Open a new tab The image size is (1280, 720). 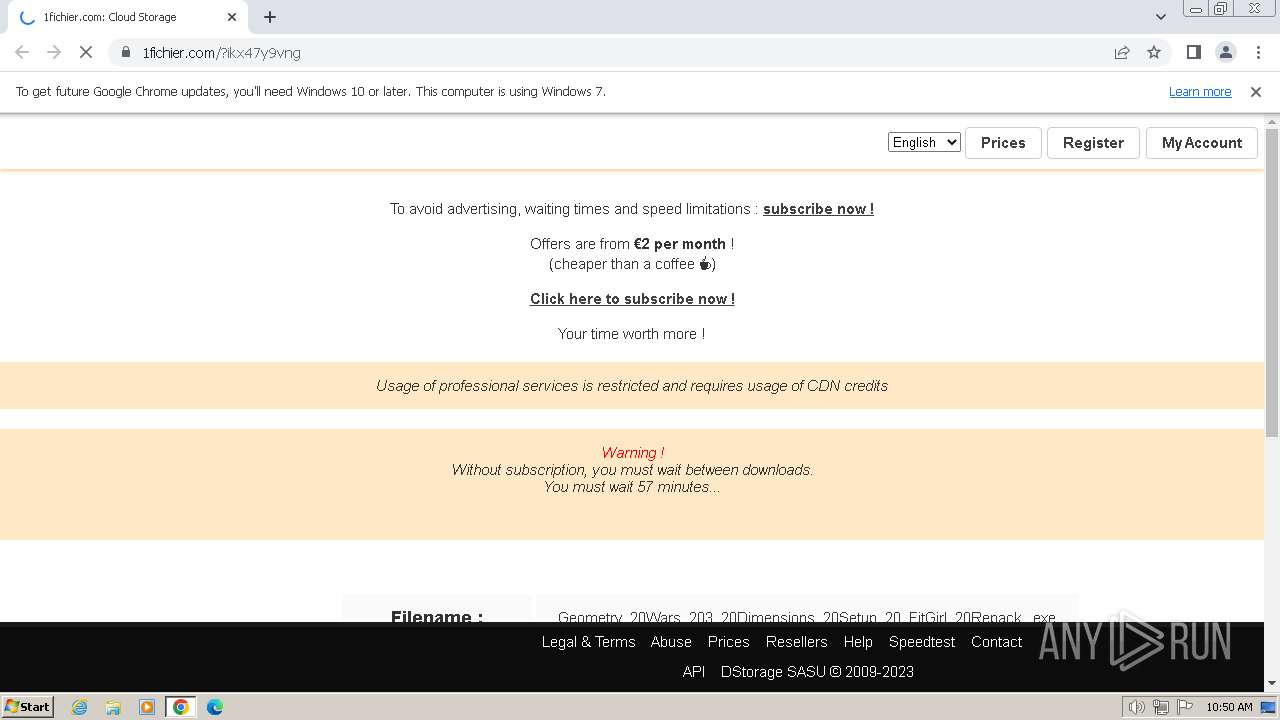(270, 17)
